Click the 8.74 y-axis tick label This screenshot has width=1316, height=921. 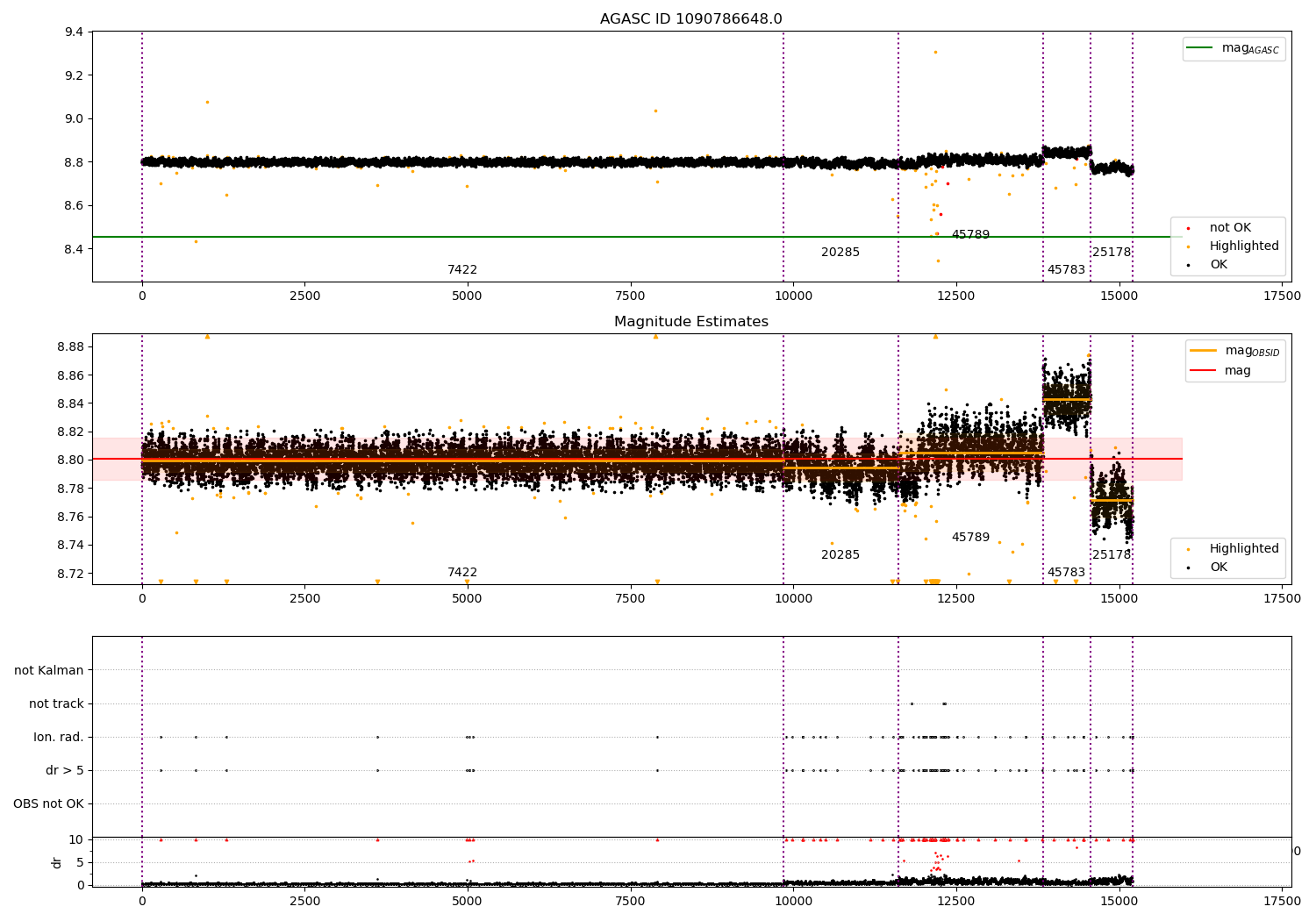[x=70, y=545]
